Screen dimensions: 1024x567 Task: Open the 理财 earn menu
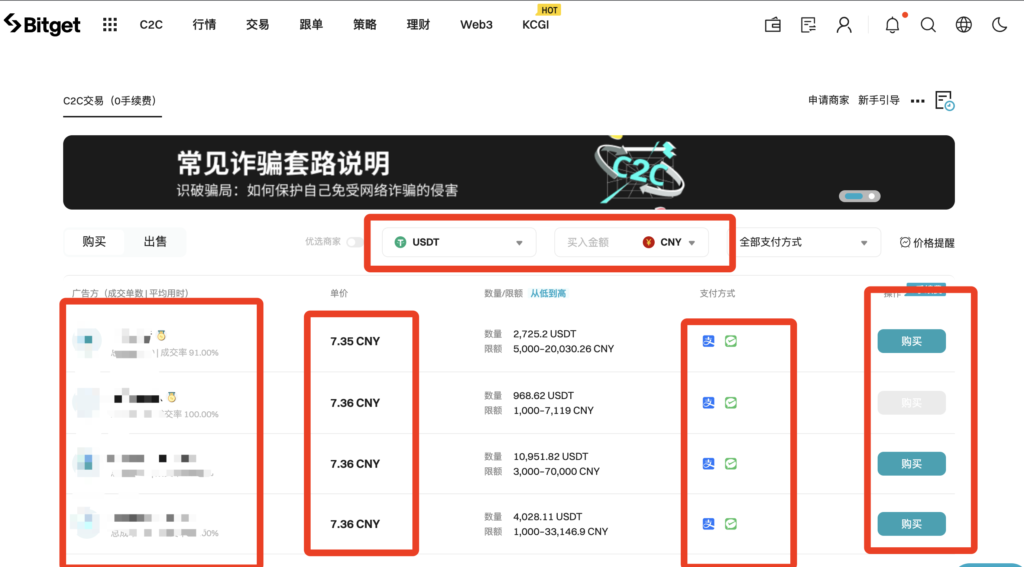[x=418, y=25]
